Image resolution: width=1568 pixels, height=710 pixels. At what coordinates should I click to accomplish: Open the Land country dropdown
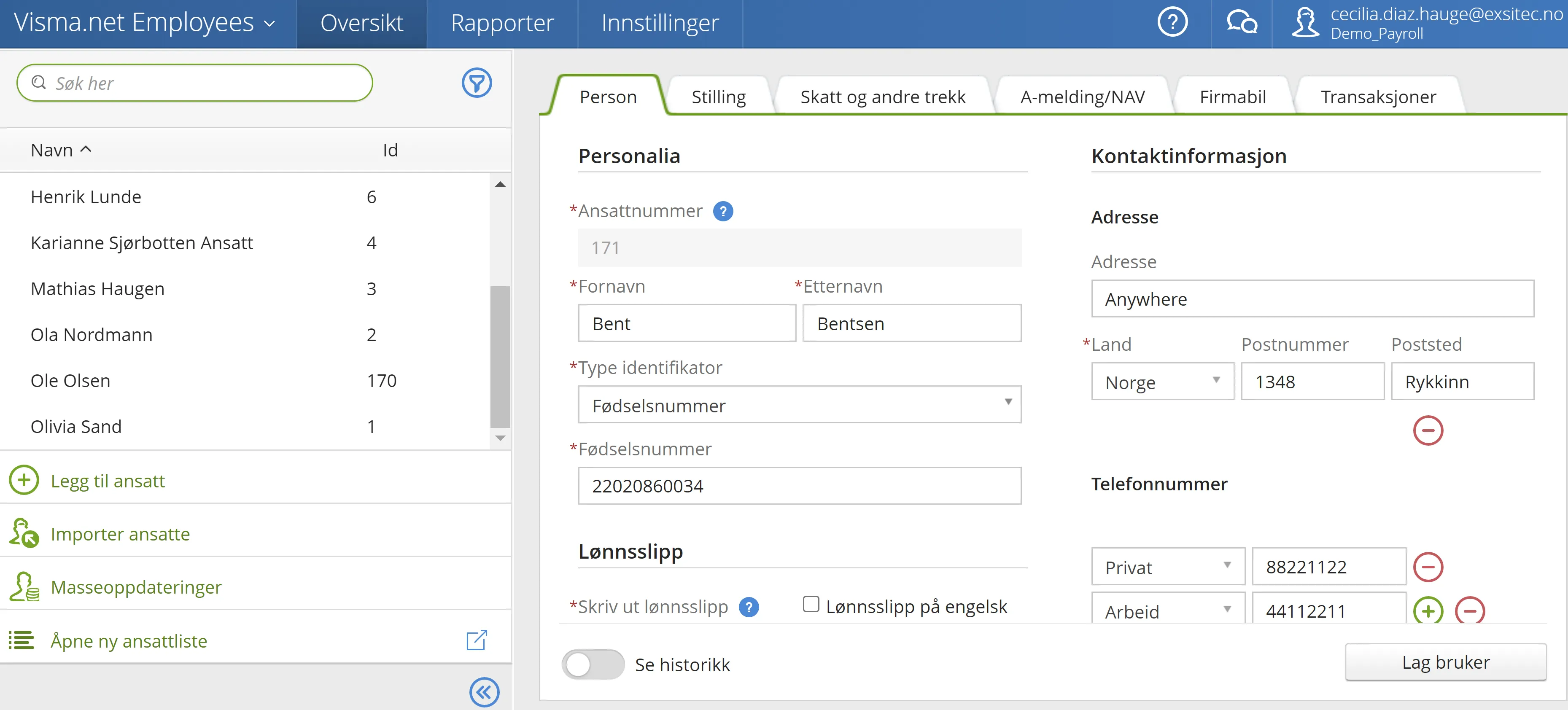pos(1216,382)
